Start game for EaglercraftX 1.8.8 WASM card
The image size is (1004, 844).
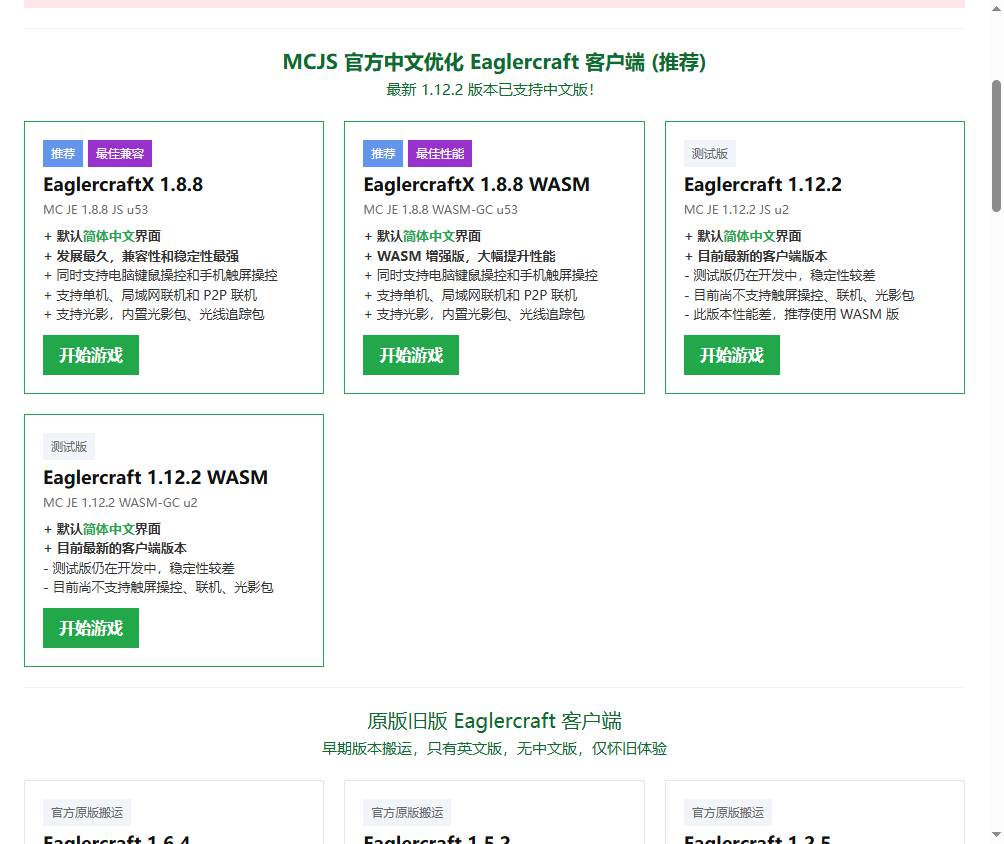[411, 355]
